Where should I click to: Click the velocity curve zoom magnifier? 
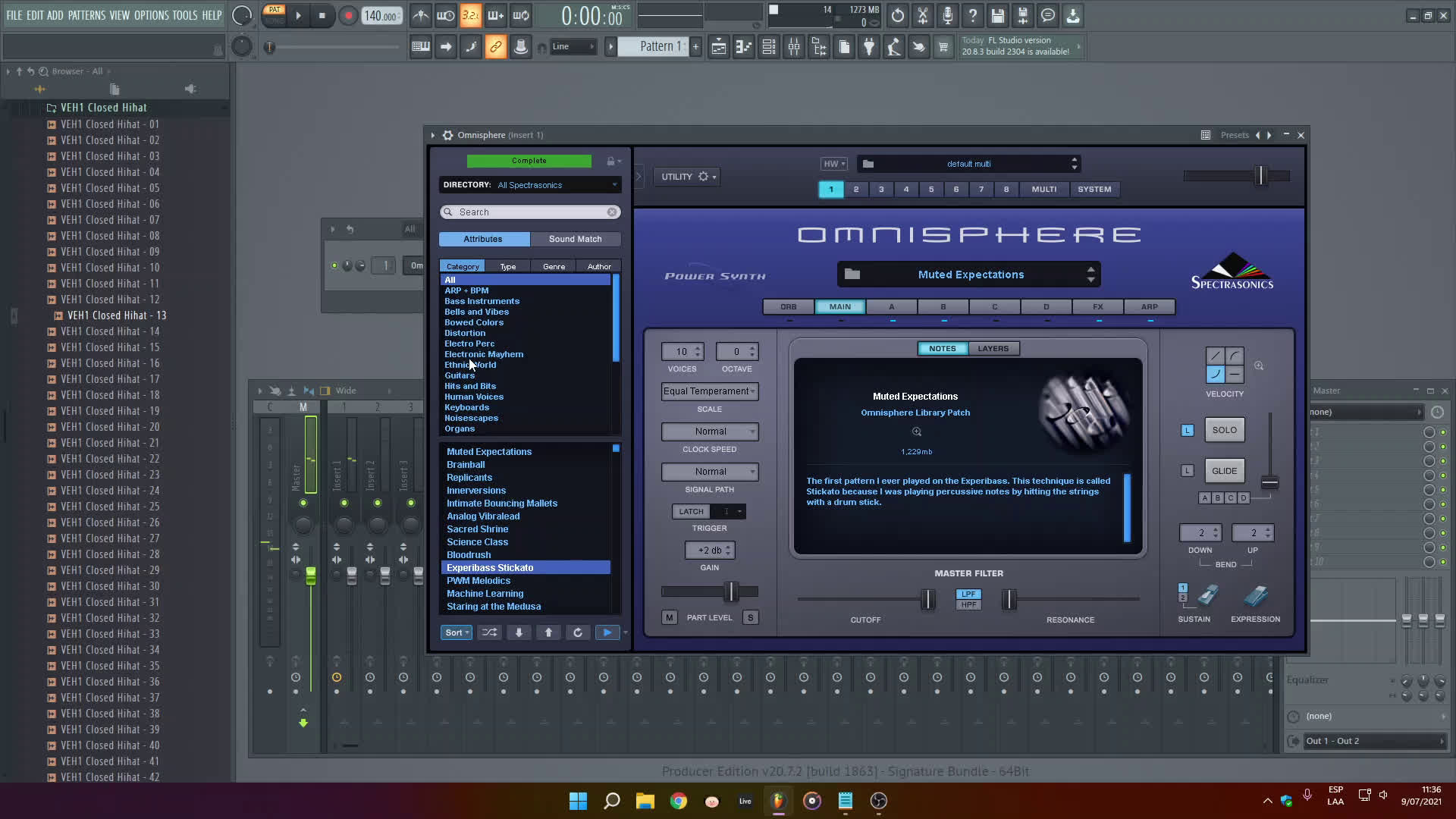pos(1259,366)
